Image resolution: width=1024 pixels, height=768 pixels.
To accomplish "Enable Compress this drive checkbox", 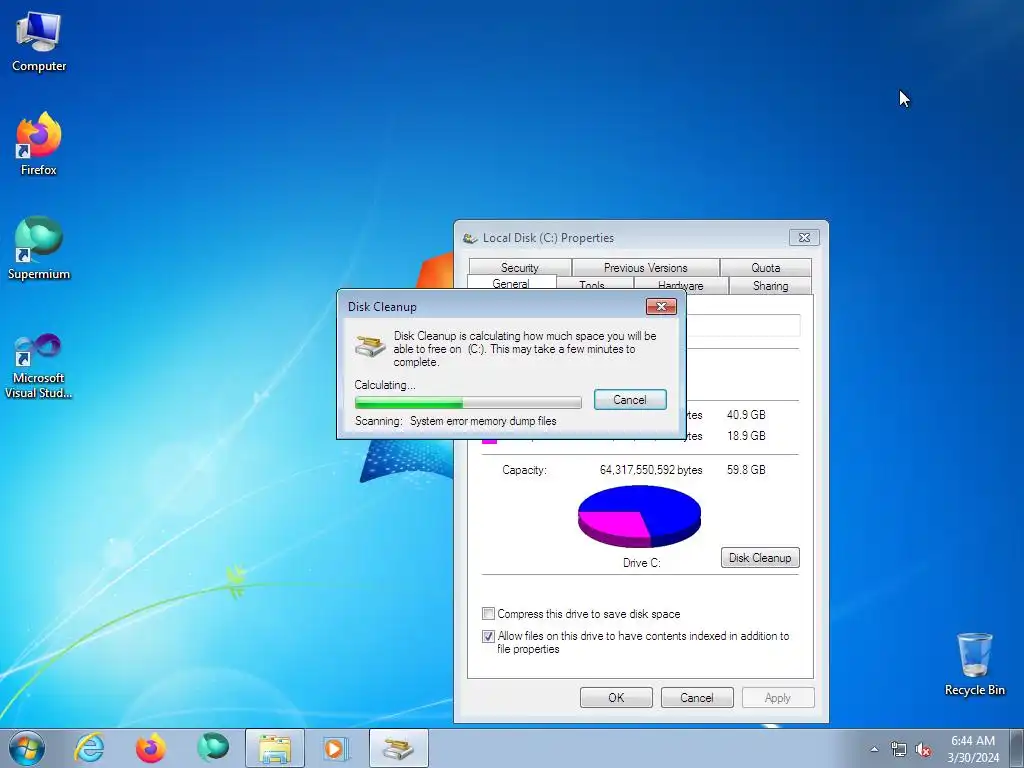I will click(x=488, y=613).
